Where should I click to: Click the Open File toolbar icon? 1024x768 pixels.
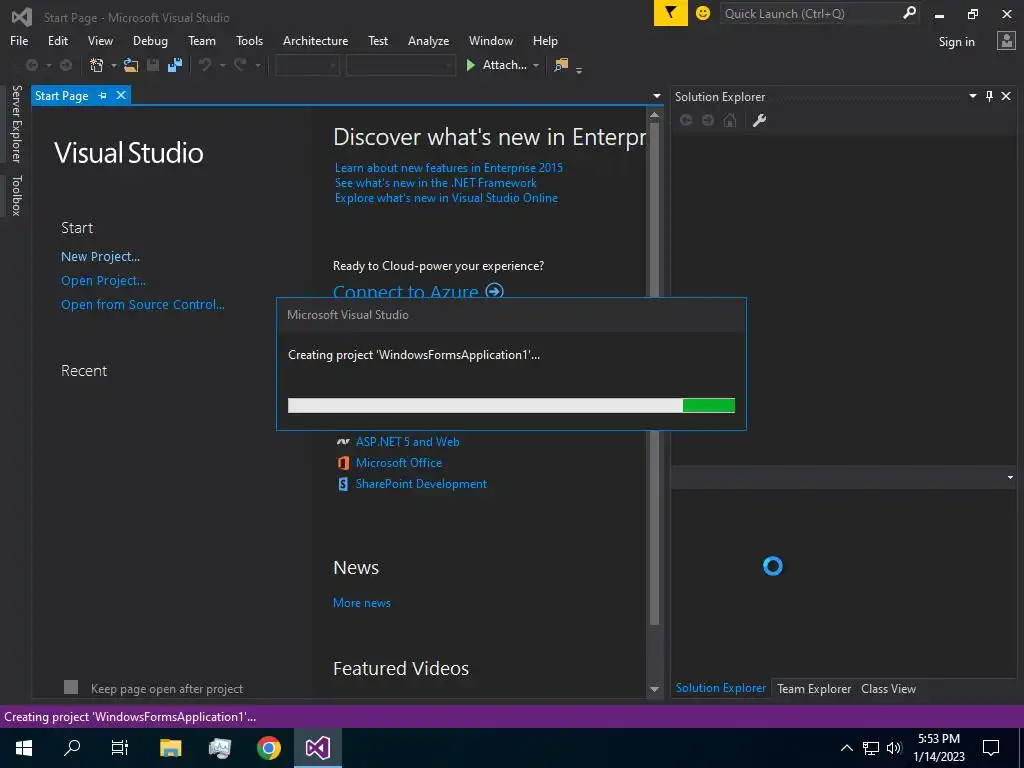(131, 65)
